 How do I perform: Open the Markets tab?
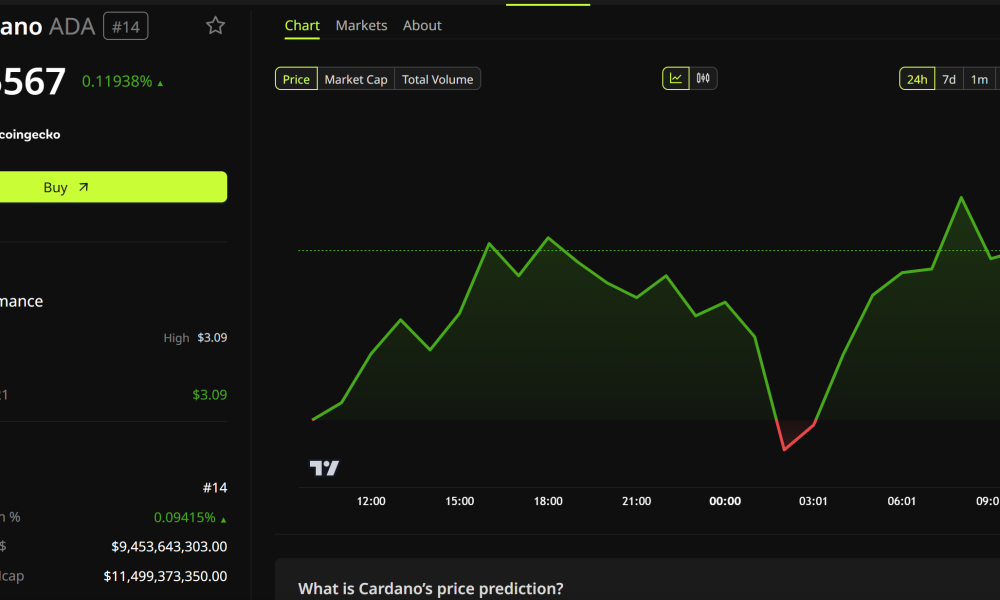pos(361,26)
